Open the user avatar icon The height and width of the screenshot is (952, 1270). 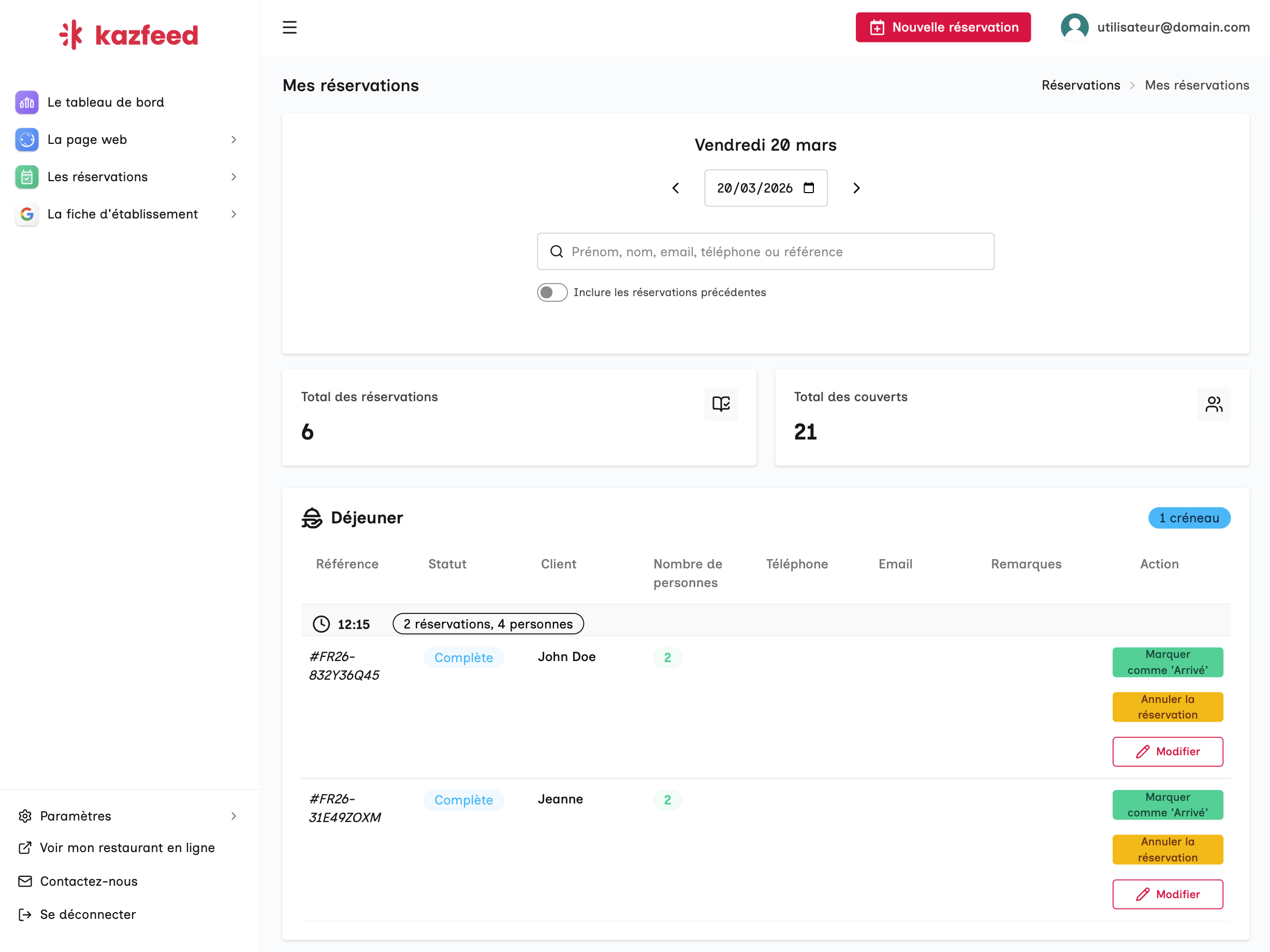click(x=1074, y=27)
